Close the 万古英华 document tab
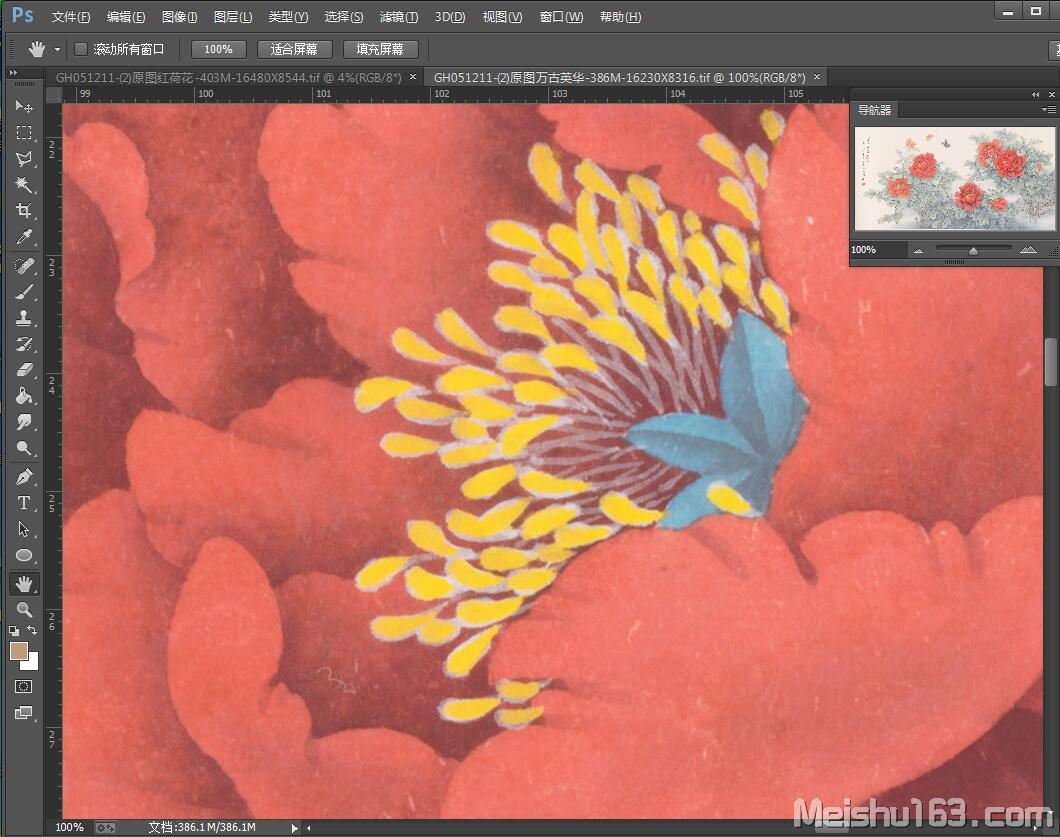This screenshot has height=837, width=1060. (x=817, y=77)
